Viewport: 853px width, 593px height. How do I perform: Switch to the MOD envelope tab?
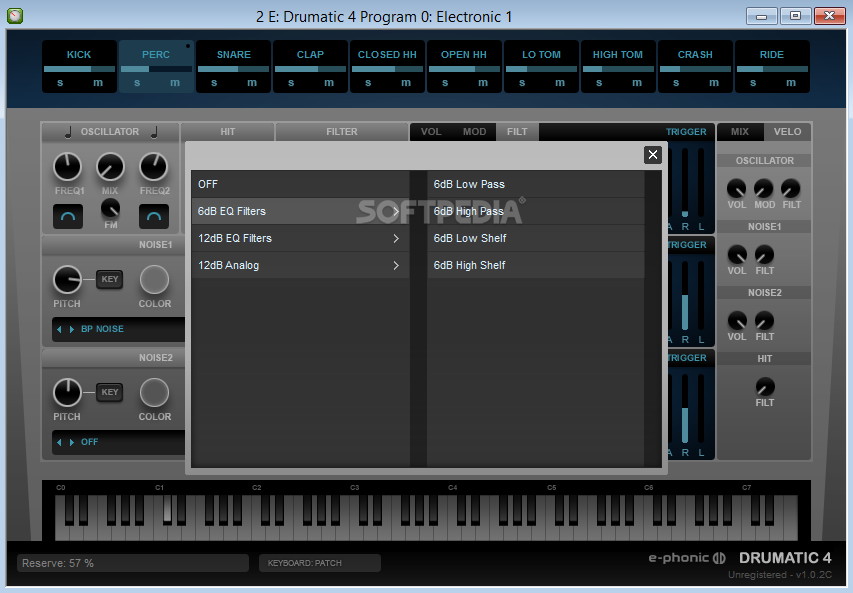[x=474, y=132]
